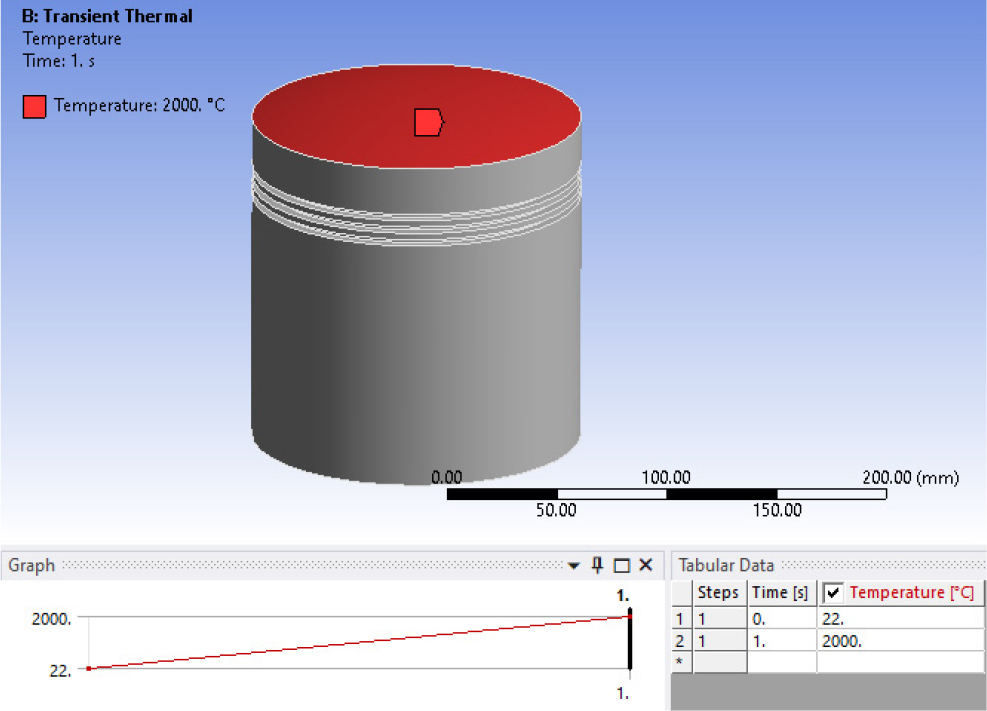Click the 22. temperature cell in row 1
Viewport: 987px width, 711px height.
click(900, 619)
